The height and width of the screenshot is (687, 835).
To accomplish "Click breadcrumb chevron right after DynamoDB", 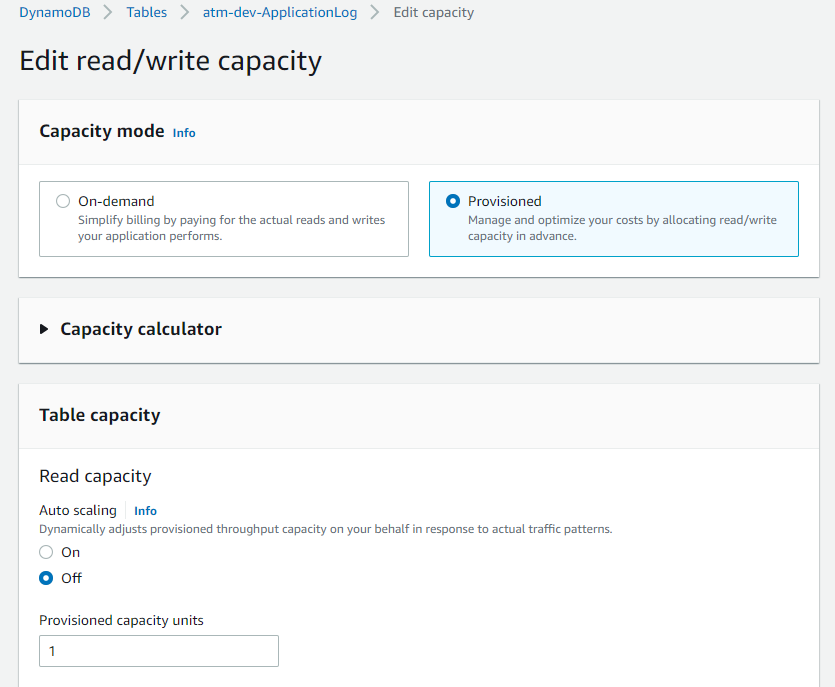I will (x=110, y=13).
